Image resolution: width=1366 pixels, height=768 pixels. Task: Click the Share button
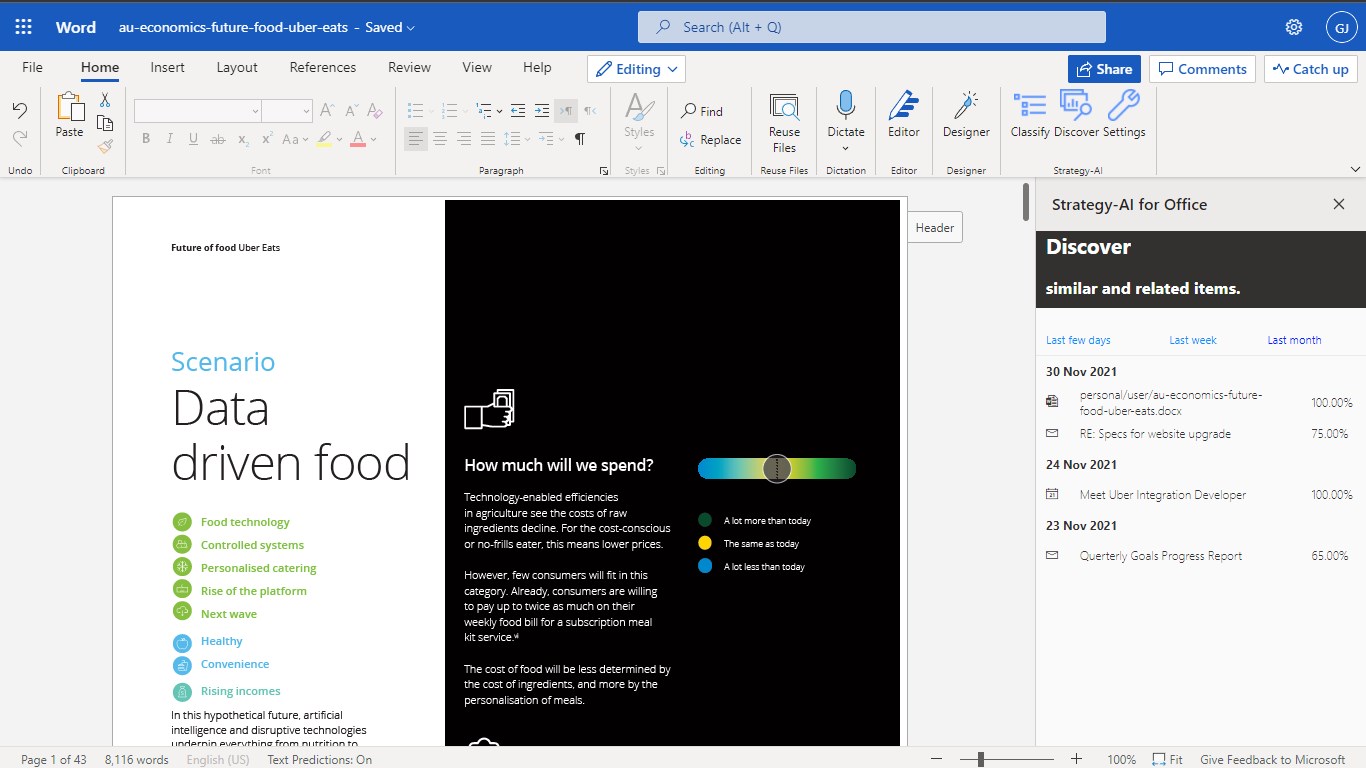[1104, 69]
